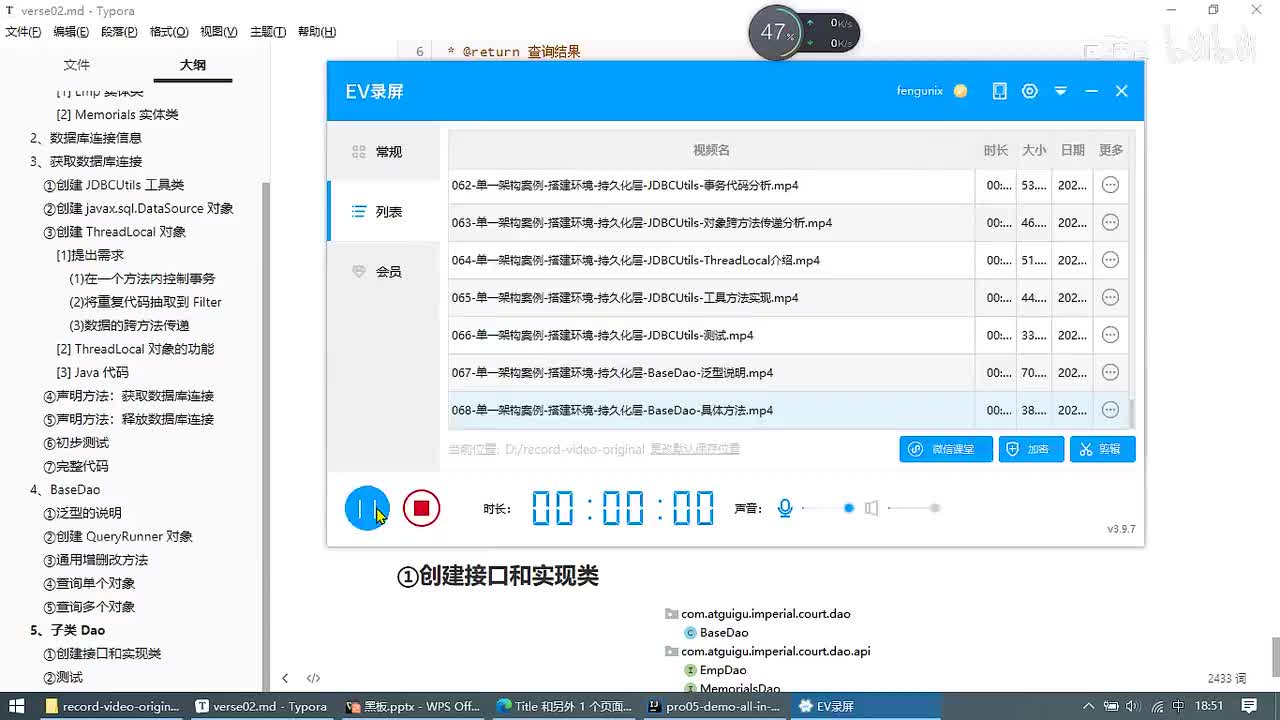Jump to outline item ⑦完整代码
1280x720 pixels.
76,466
